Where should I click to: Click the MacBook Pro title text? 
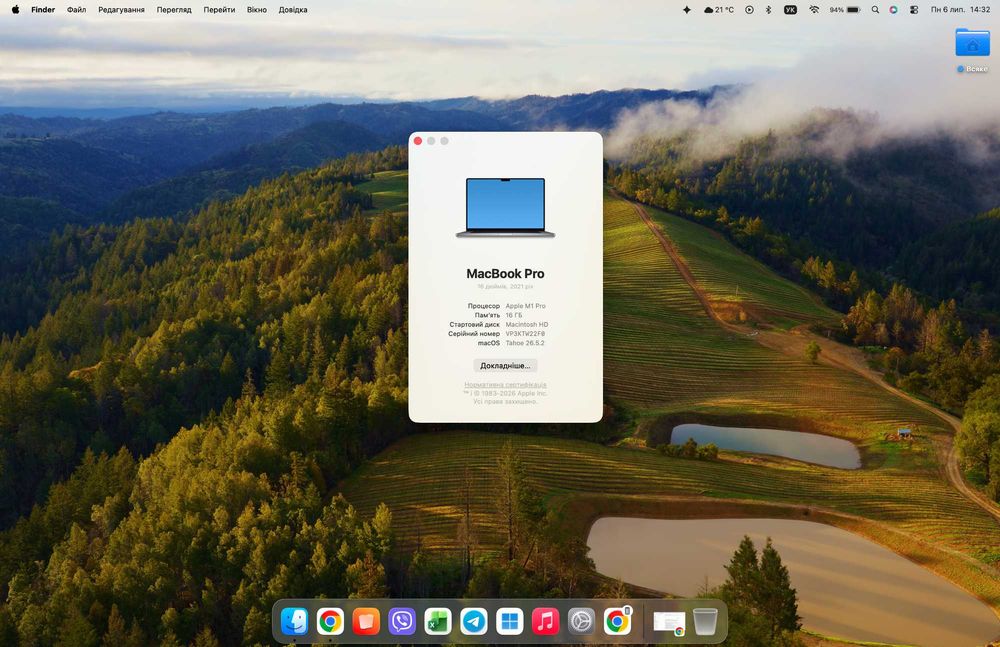click(505, 274)
